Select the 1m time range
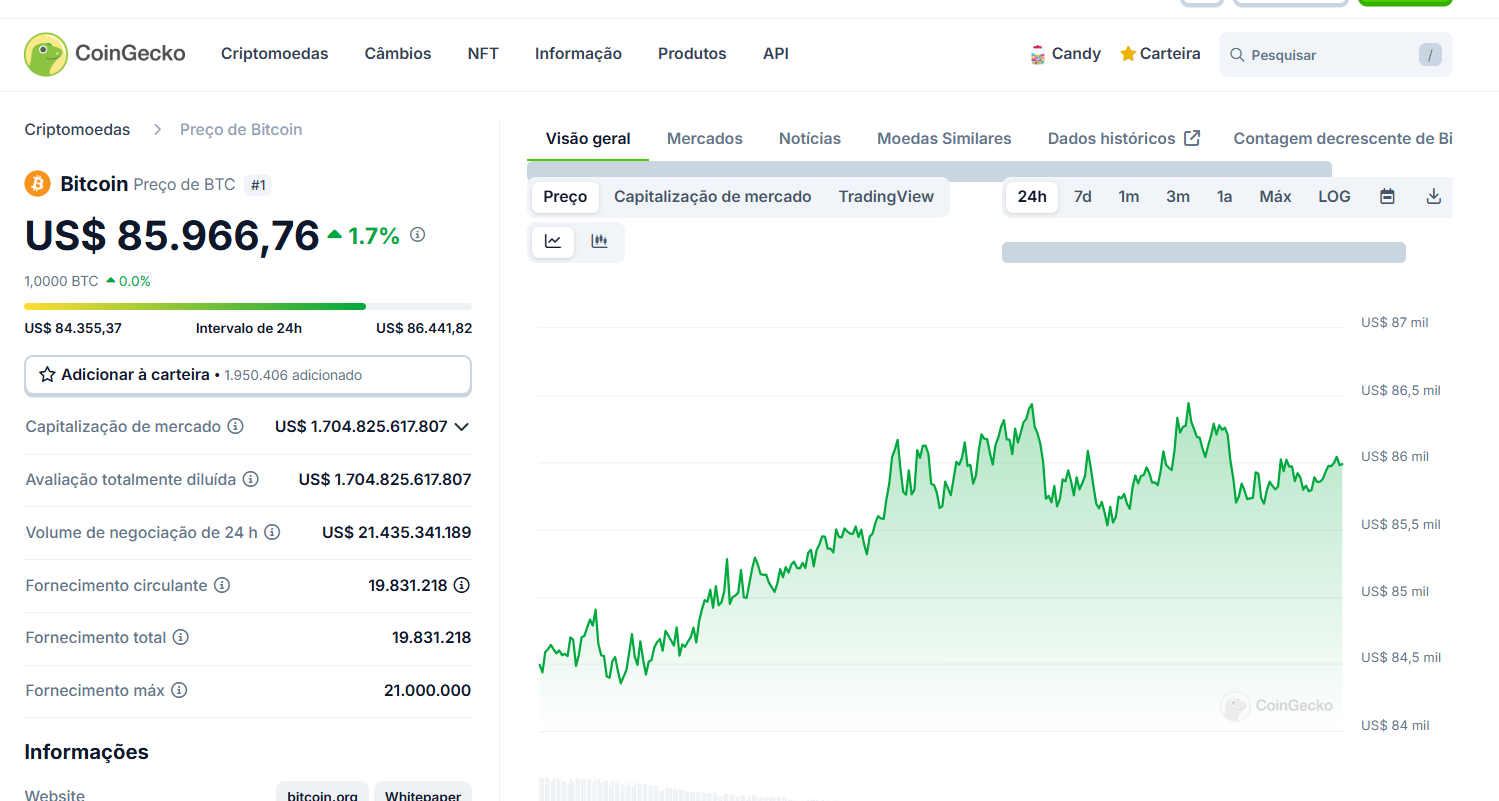Viewport: 1499px width, 801px height. 1129,197
